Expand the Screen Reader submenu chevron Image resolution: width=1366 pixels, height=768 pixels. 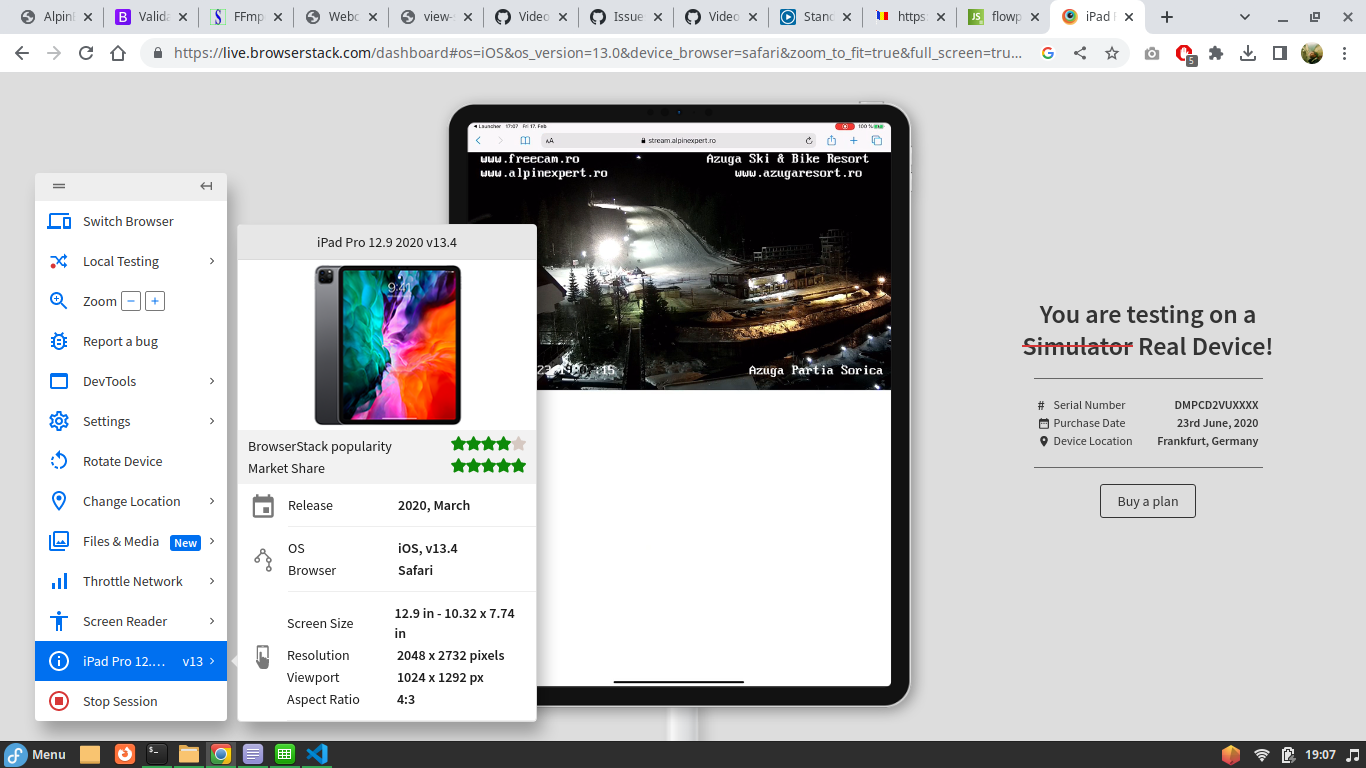pyautogui.click(x=212, y=621)
